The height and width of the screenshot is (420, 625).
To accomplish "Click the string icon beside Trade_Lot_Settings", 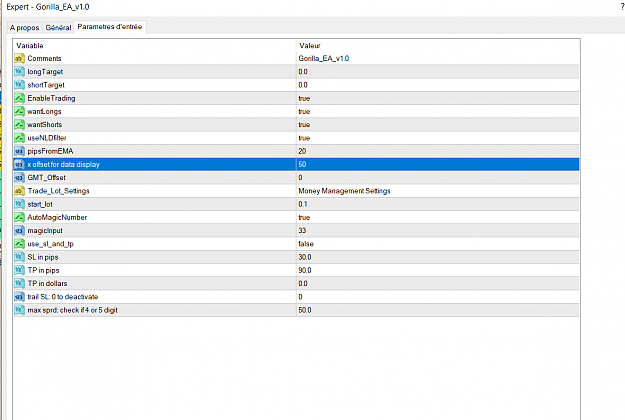I will [19, 191].
